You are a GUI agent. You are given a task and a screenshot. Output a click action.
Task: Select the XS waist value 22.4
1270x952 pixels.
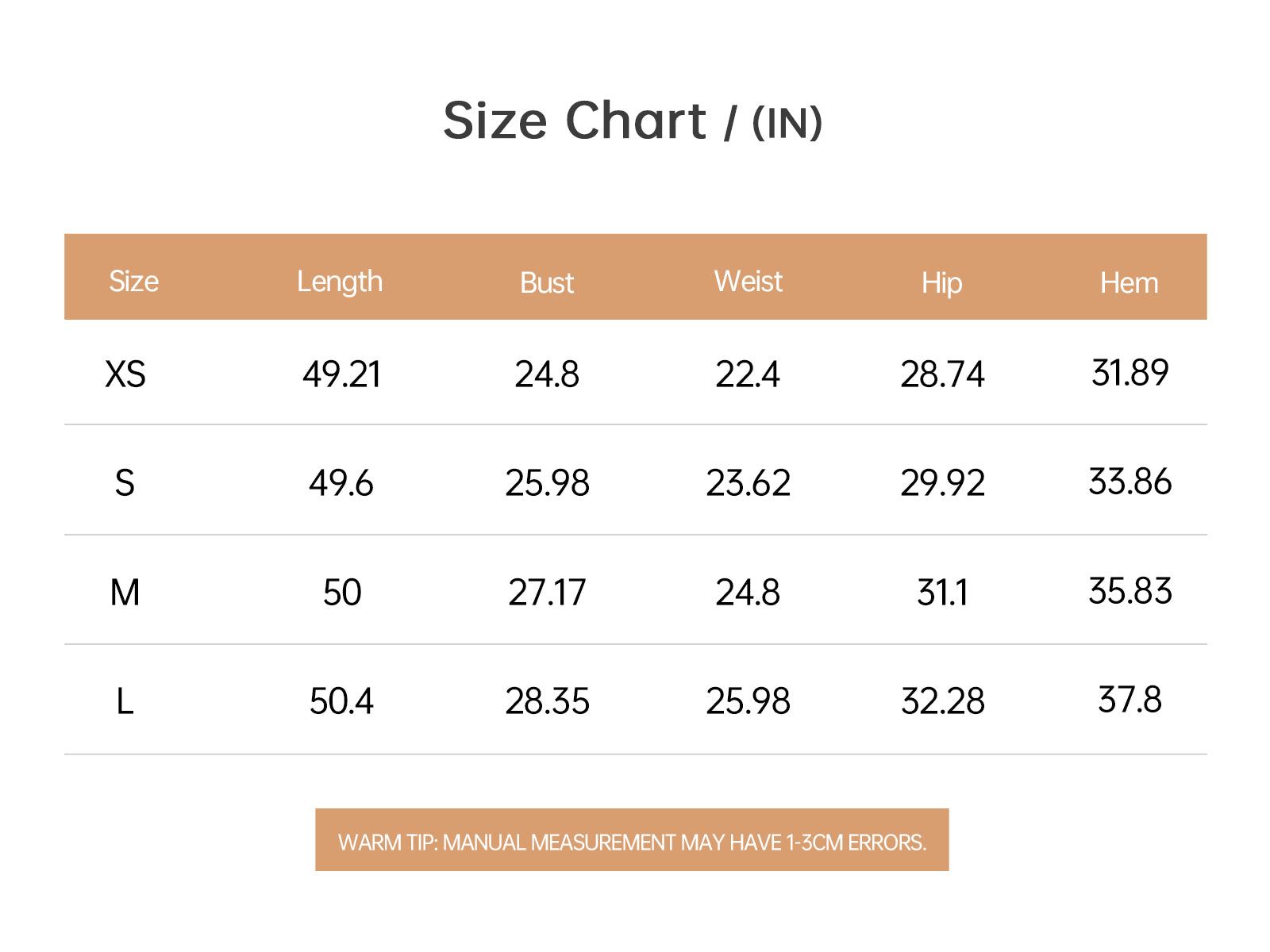(x=748, y=374)
